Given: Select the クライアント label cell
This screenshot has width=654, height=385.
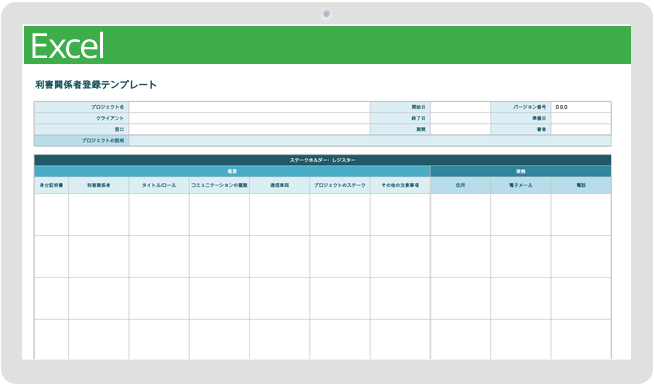Looking at the screenshot, I should click(82, 118).
